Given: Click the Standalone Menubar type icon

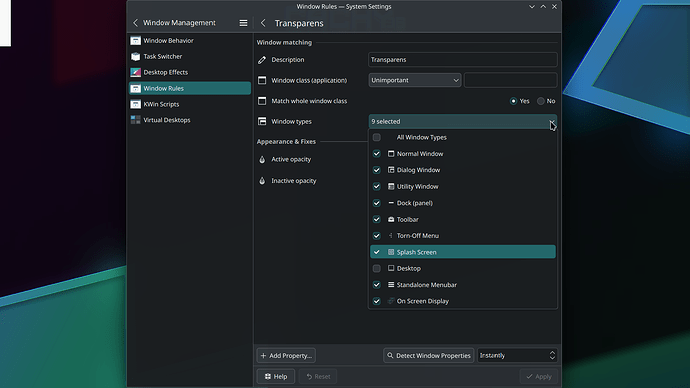Looking at the screenshot, I should pos(391,285).
